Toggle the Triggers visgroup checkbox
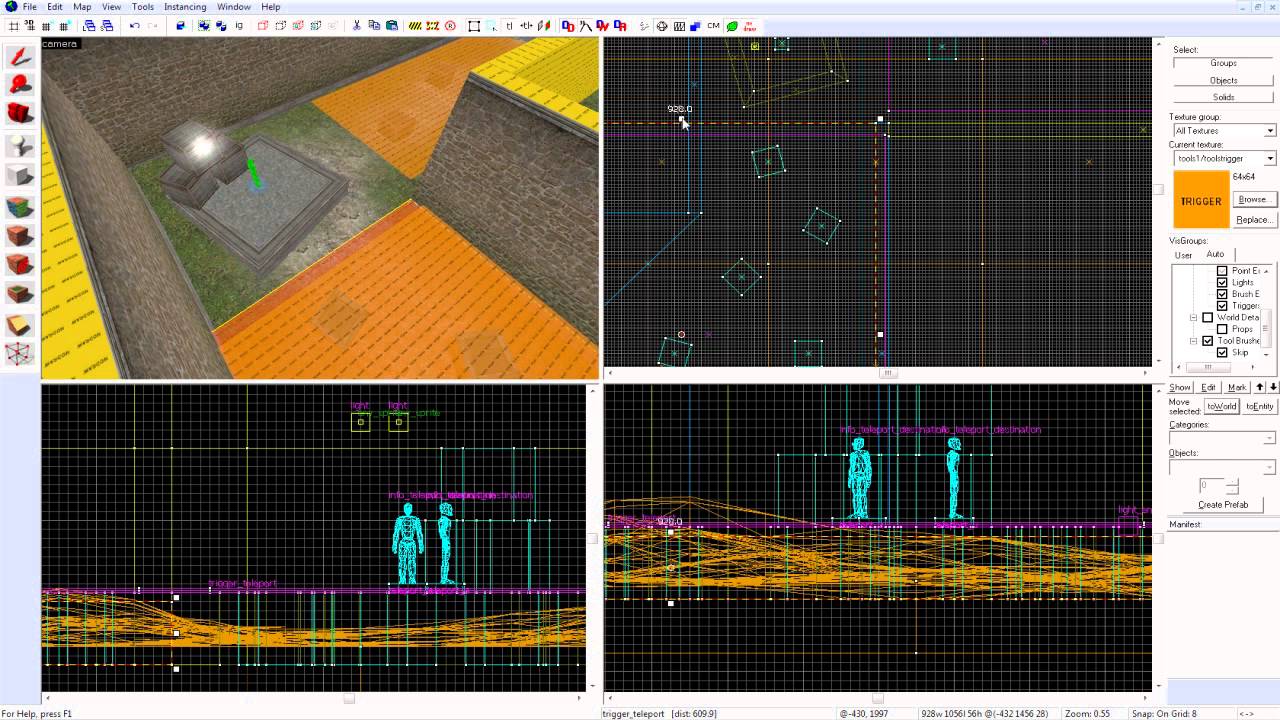The width and height of the screenshot is (1280, 720). coord(1222,306)
